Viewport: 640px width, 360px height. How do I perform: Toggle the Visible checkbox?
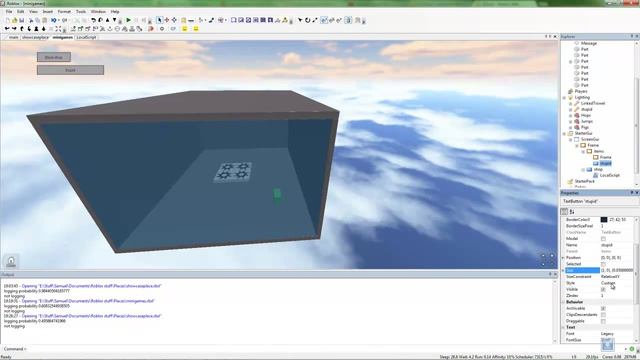(603, 289)
